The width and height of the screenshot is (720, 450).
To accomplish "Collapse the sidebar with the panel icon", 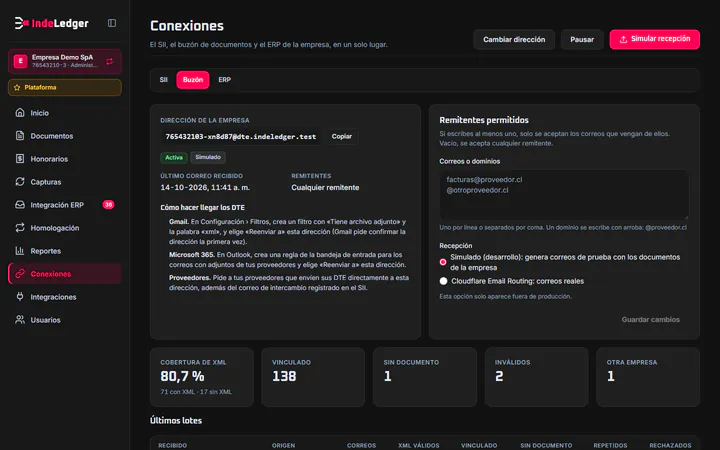I will tap(112, 23).
